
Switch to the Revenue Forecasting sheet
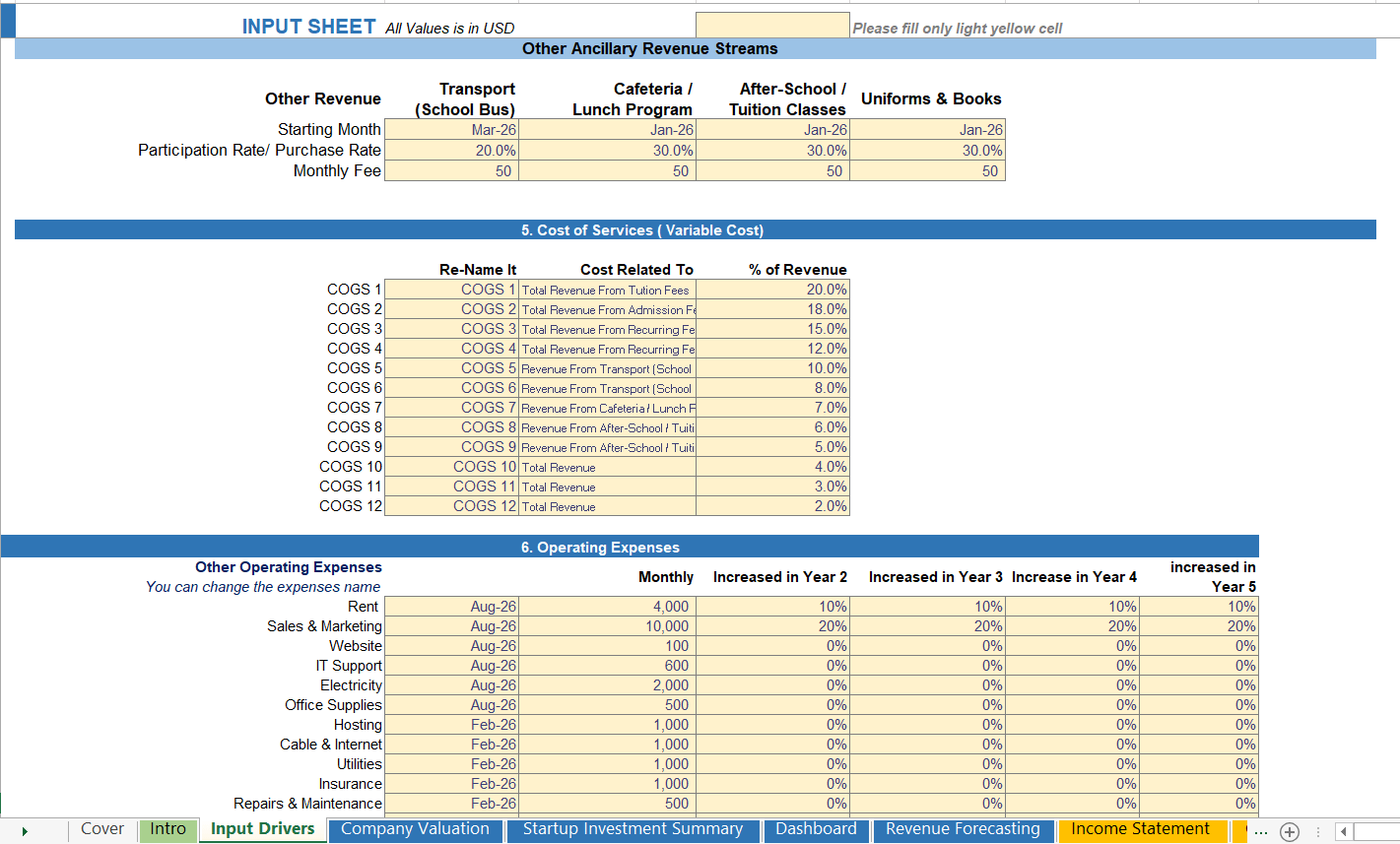coord(962,830)
